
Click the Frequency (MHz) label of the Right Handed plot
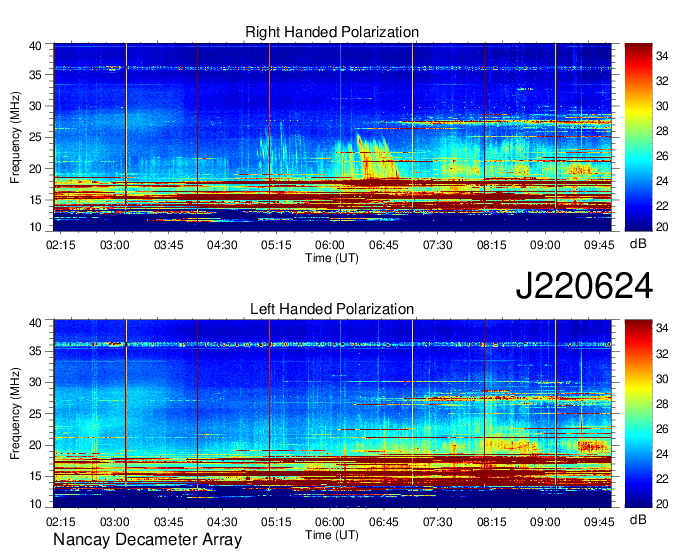tap(15, 137)
